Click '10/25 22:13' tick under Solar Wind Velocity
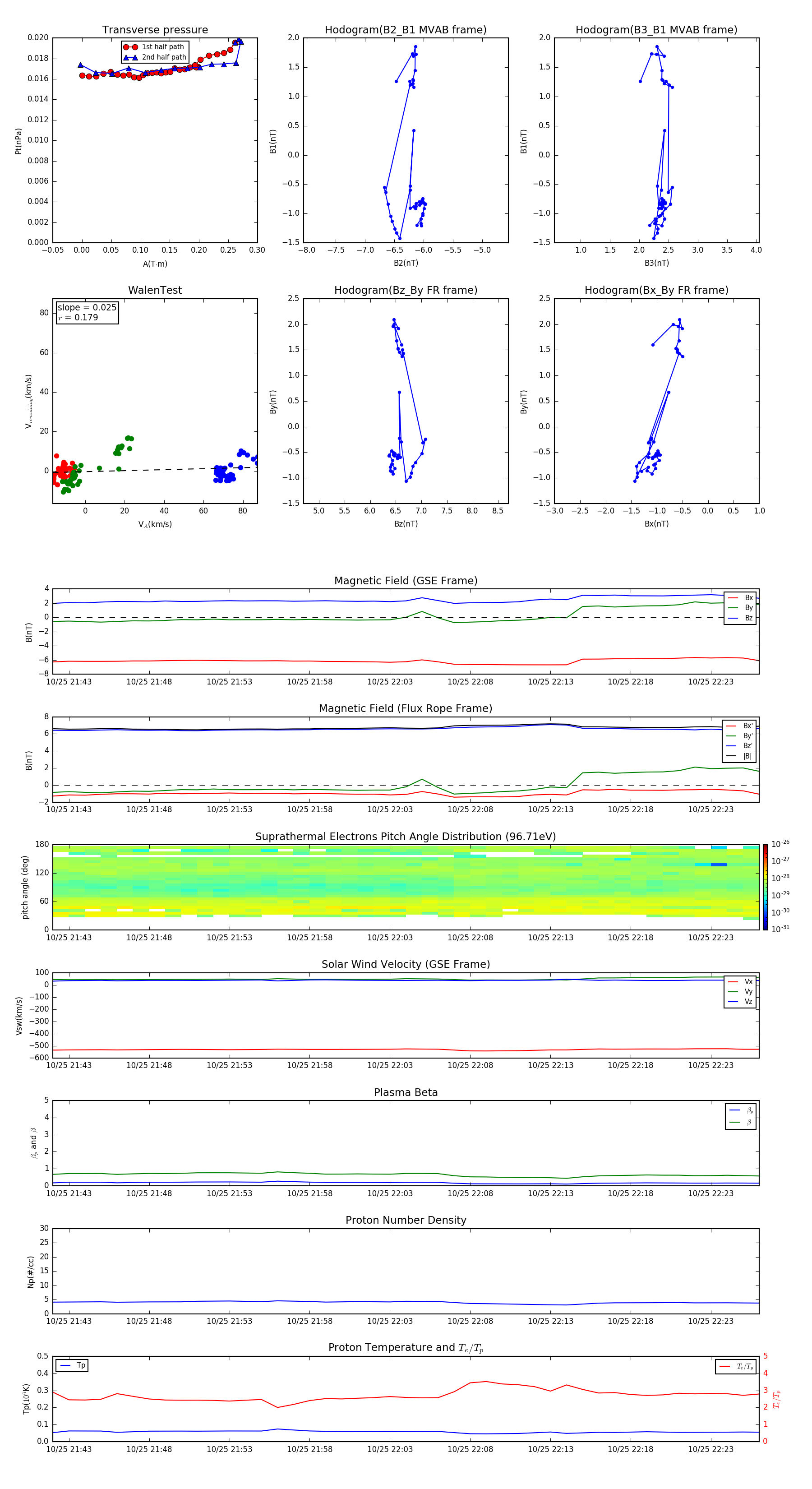The image size is (812, 1489). click(x=550, y=1065)
